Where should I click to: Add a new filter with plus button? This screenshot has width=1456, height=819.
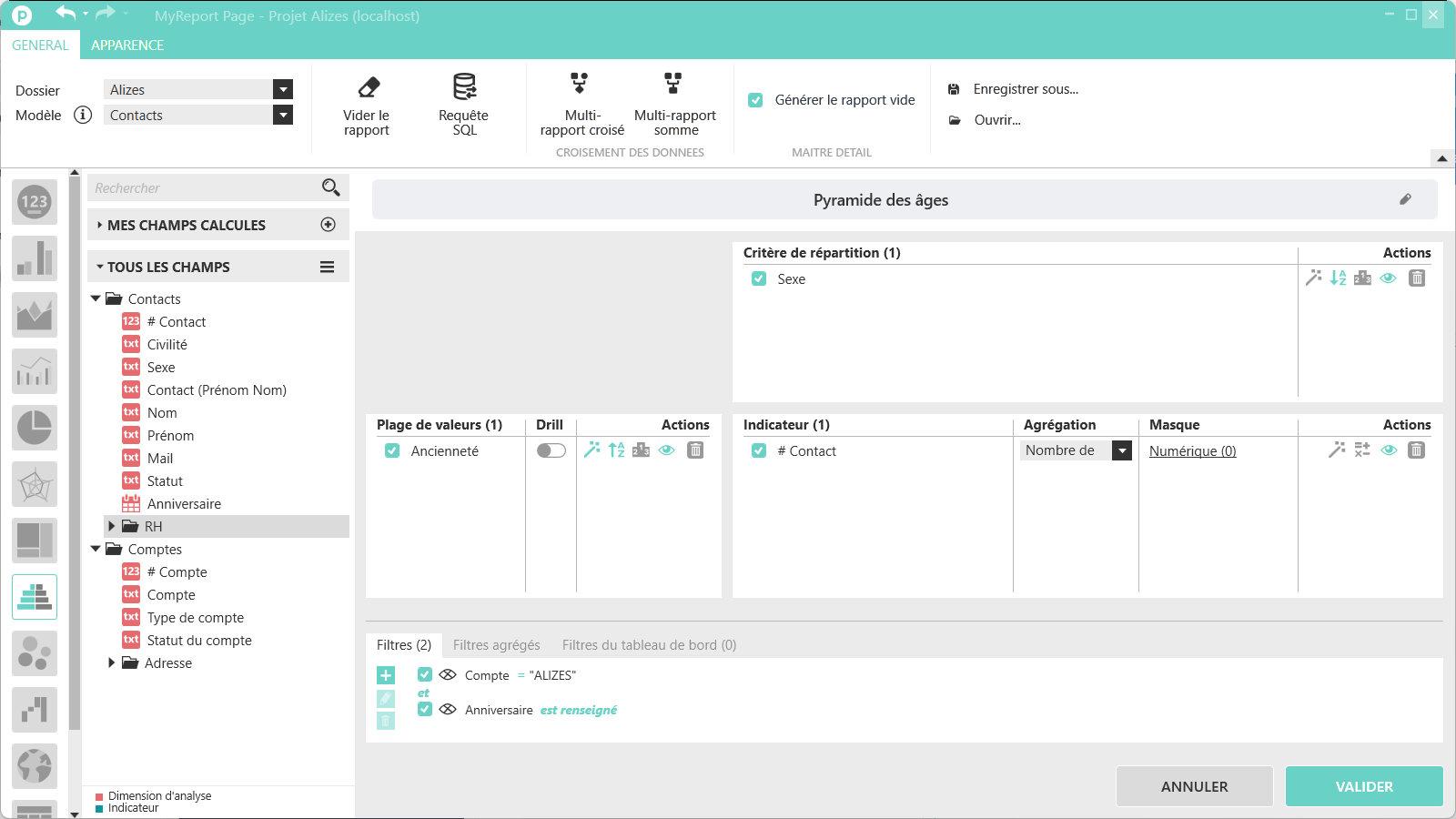(x=386, y=675)
